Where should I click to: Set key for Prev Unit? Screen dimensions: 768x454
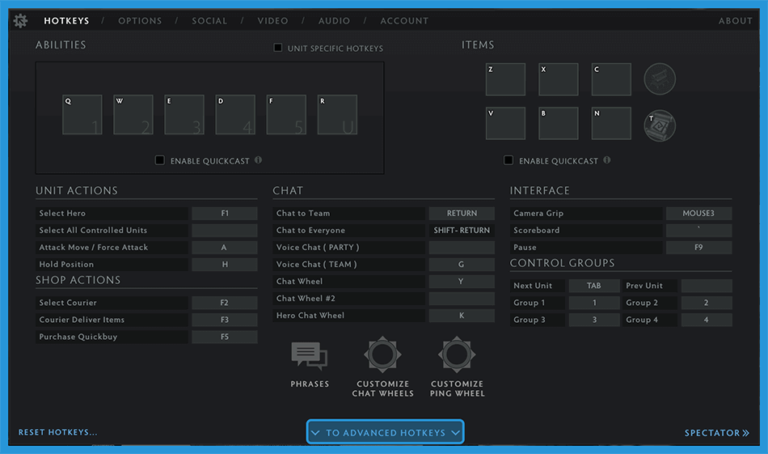pos(706,286)
